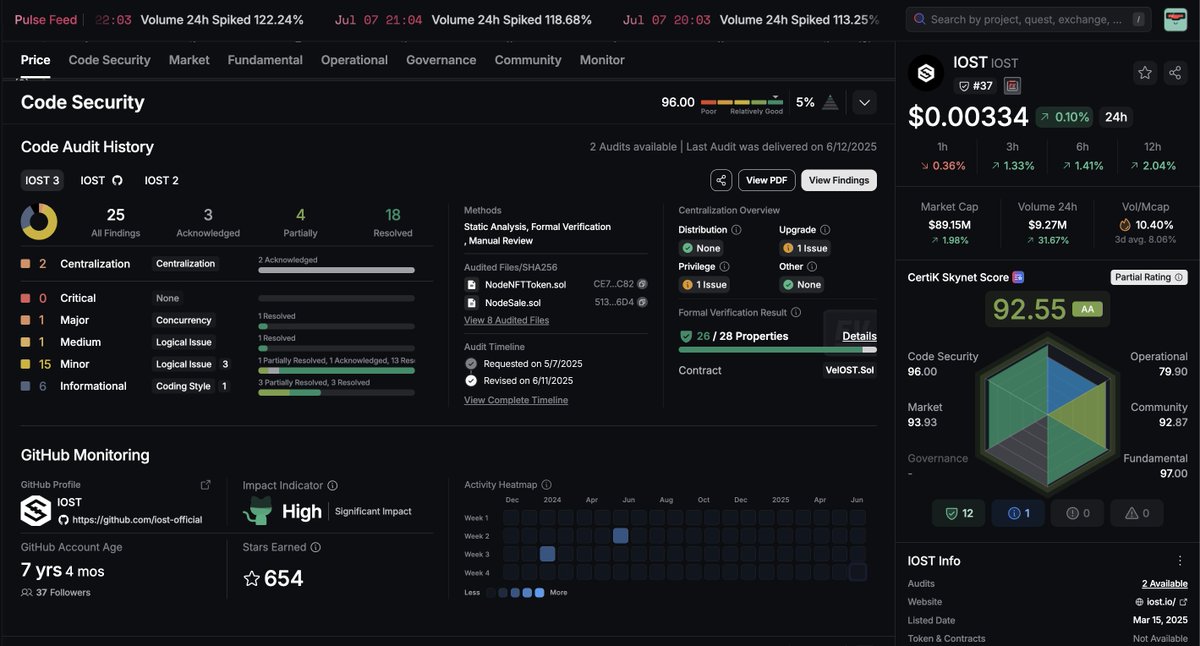The height and width of the screenshot is (646, 1200).
Task: Click the findings donut chart
Action: pos(39,222)
